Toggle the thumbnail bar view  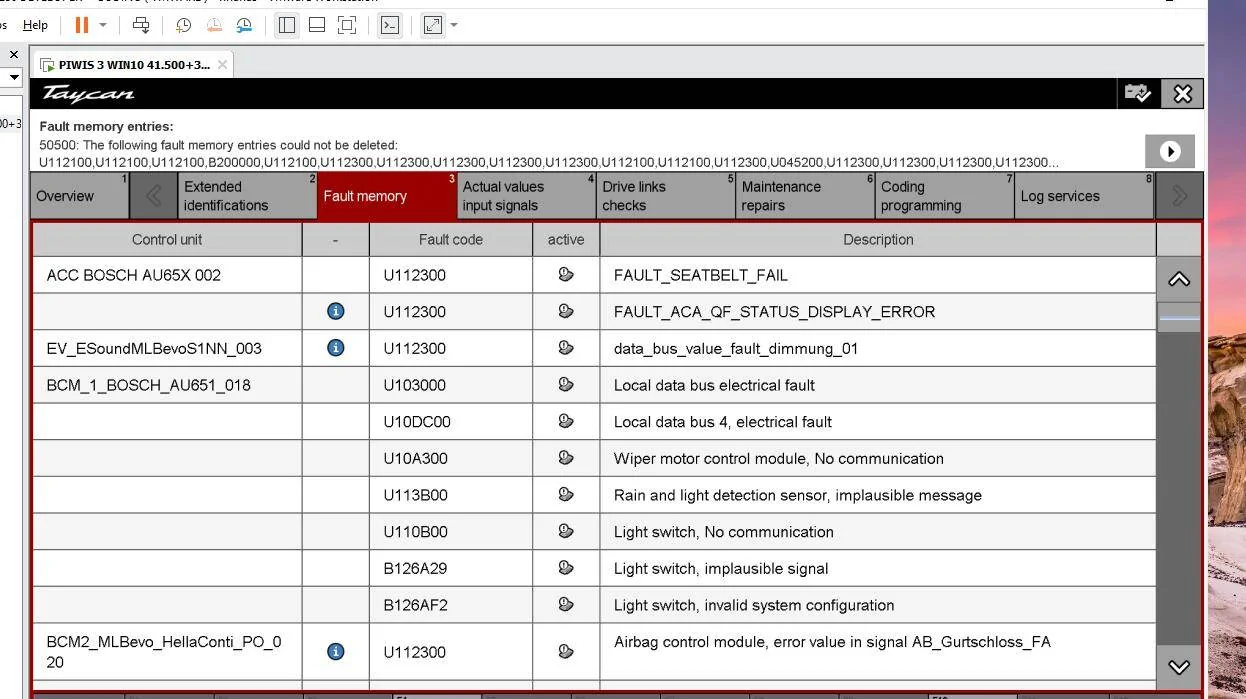[317, 25]
